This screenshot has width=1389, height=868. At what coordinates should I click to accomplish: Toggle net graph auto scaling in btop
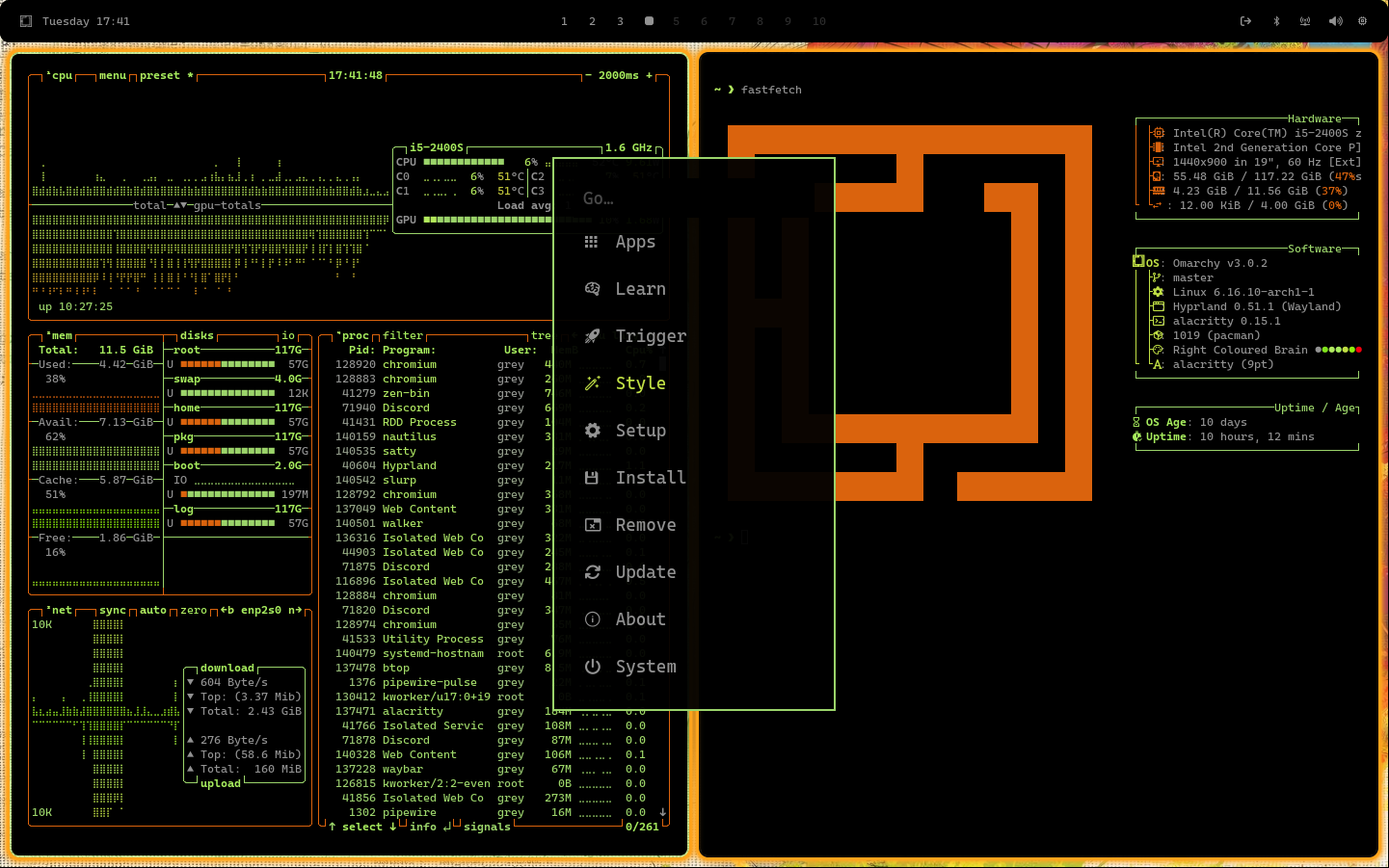coord(152,611)
